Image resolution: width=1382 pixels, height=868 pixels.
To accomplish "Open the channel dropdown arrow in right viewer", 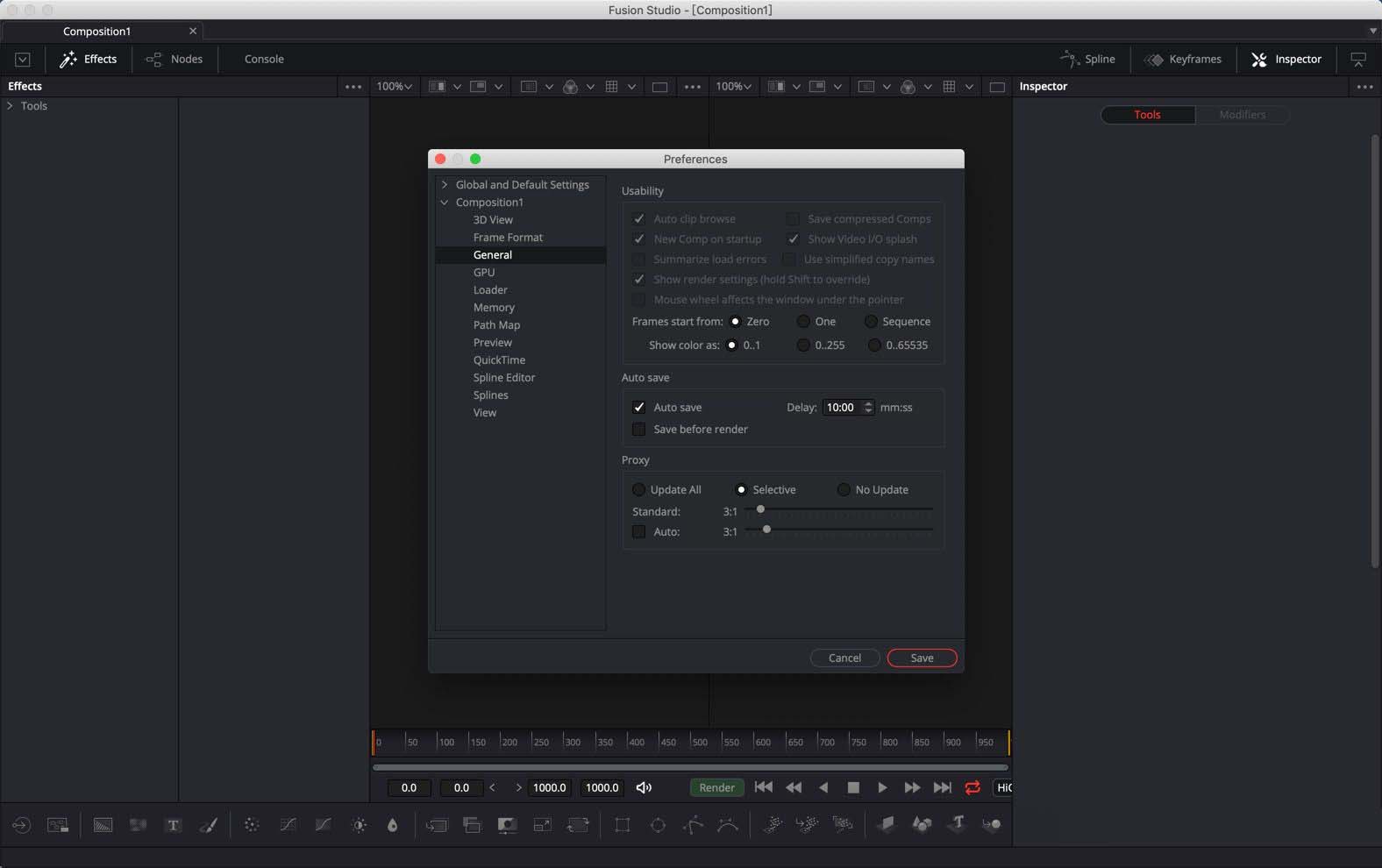I will pyautogui.click(x=928, y=87).
